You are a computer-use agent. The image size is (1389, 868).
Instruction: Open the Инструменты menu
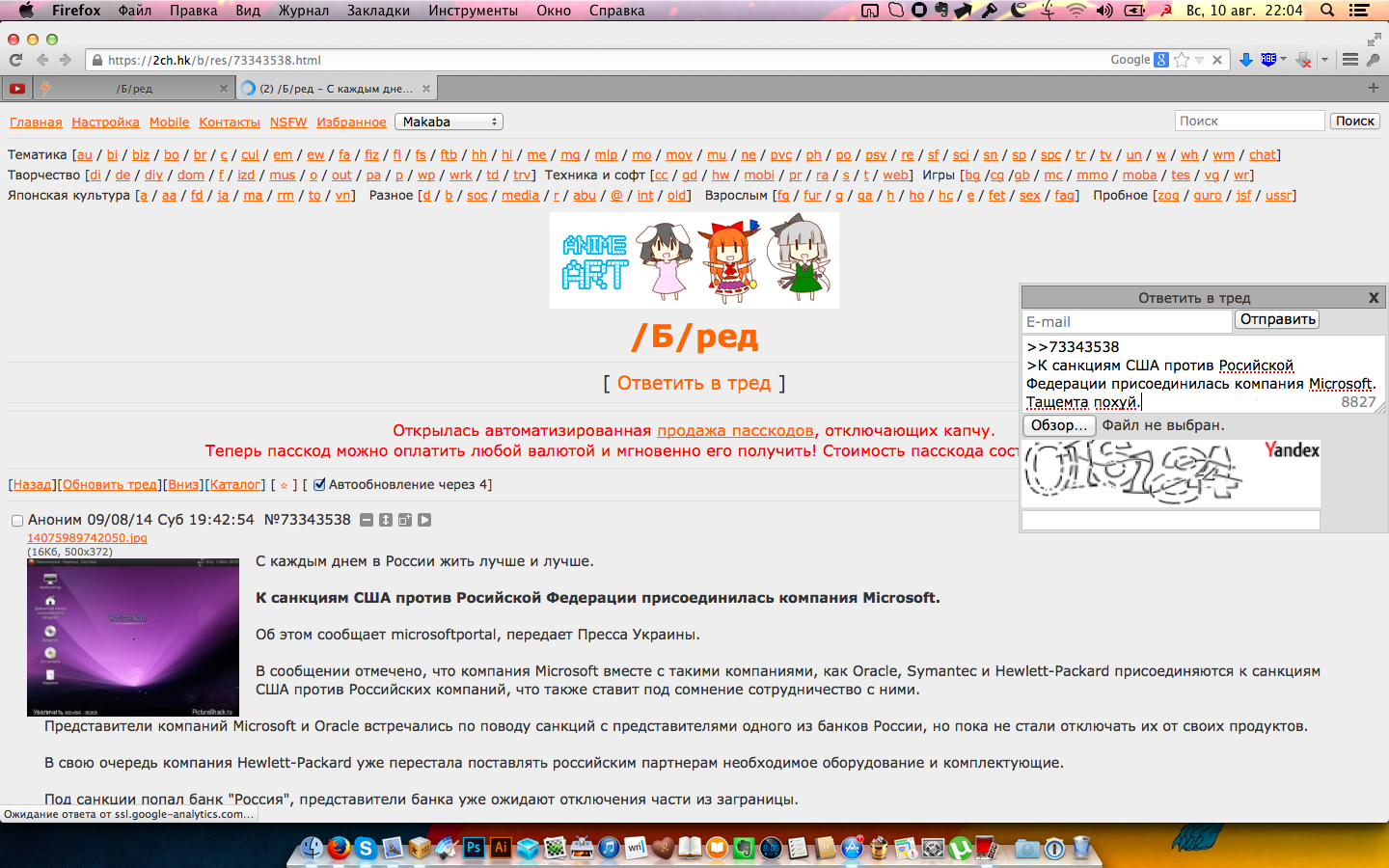coord(473,11)
